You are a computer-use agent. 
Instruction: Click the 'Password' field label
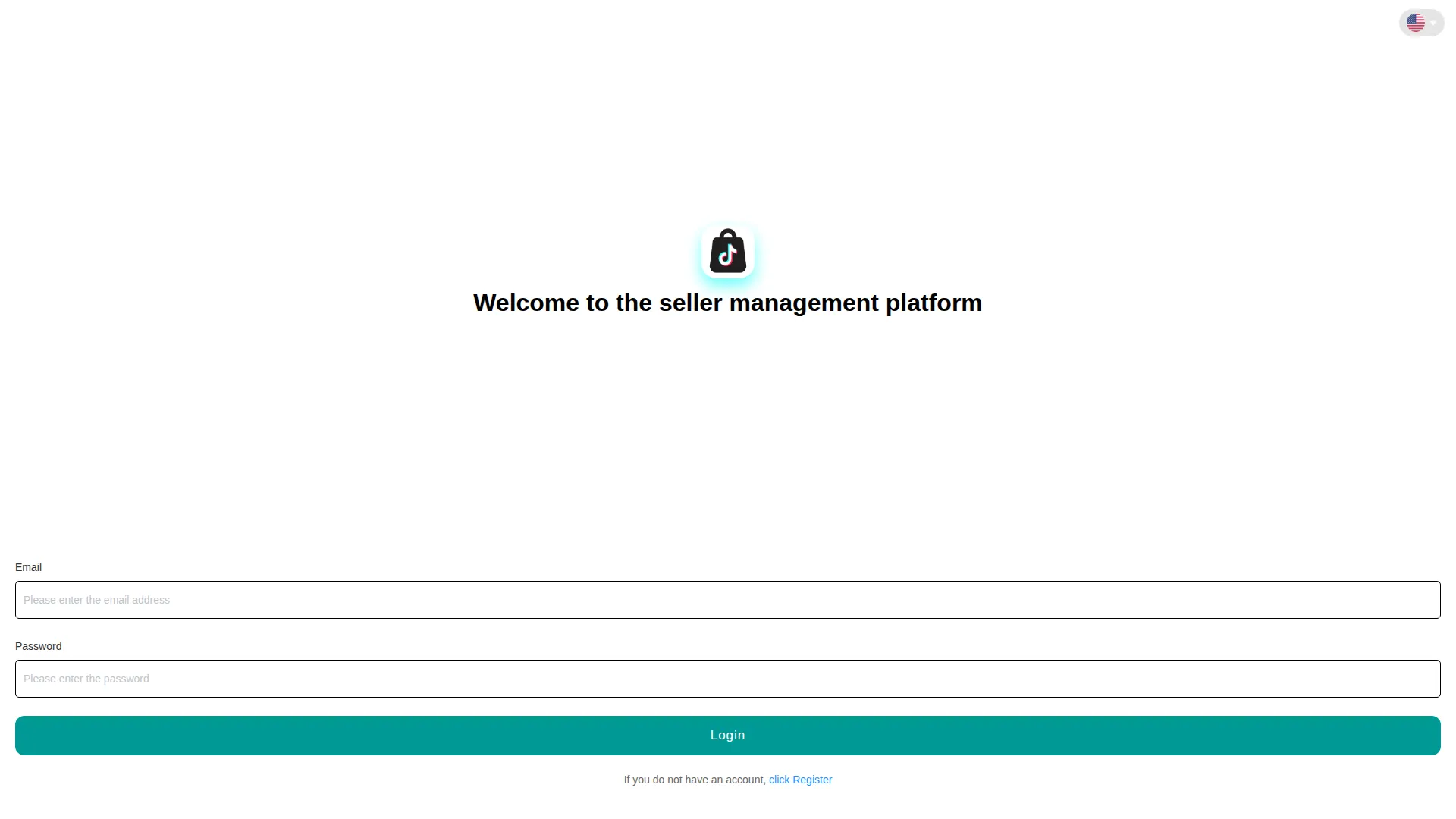(x=39, y=646)
